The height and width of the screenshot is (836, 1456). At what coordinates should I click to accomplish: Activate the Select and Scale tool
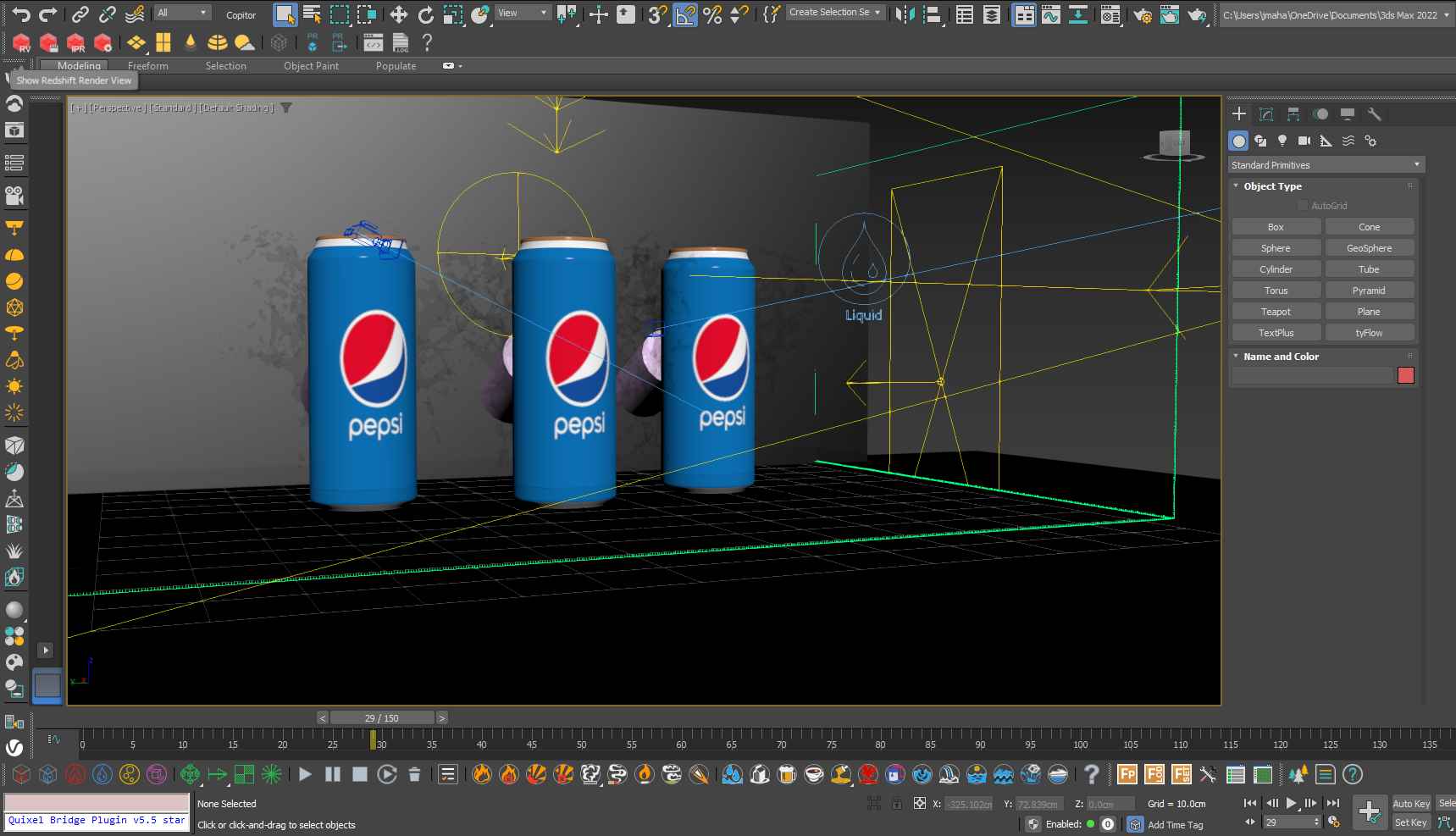[453, 14]
